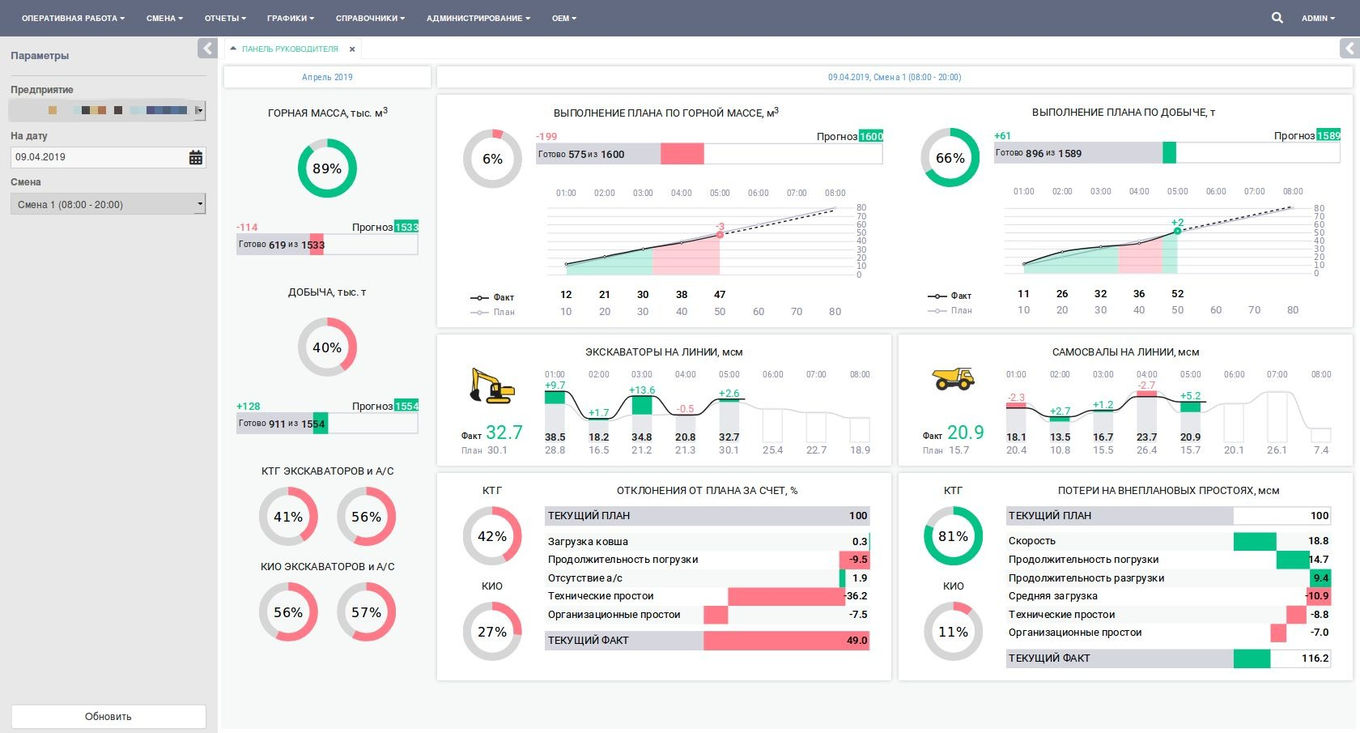Image resolution: width=1360 pixels, height=733 pixels.
Task: Open the ADMIN user dropdown
Action: [1318, 18]
